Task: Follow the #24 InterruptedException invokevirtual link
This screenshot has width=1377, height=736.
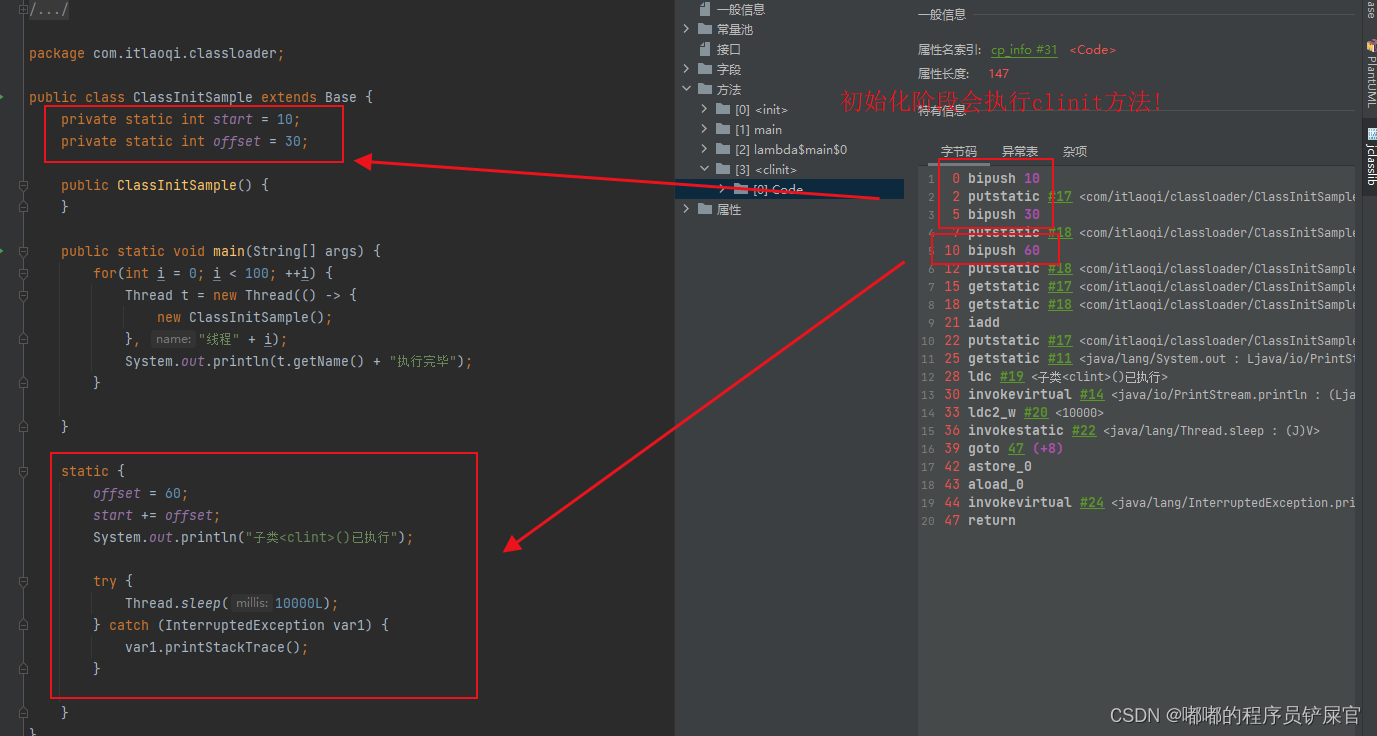Action: click(1092, 503)
